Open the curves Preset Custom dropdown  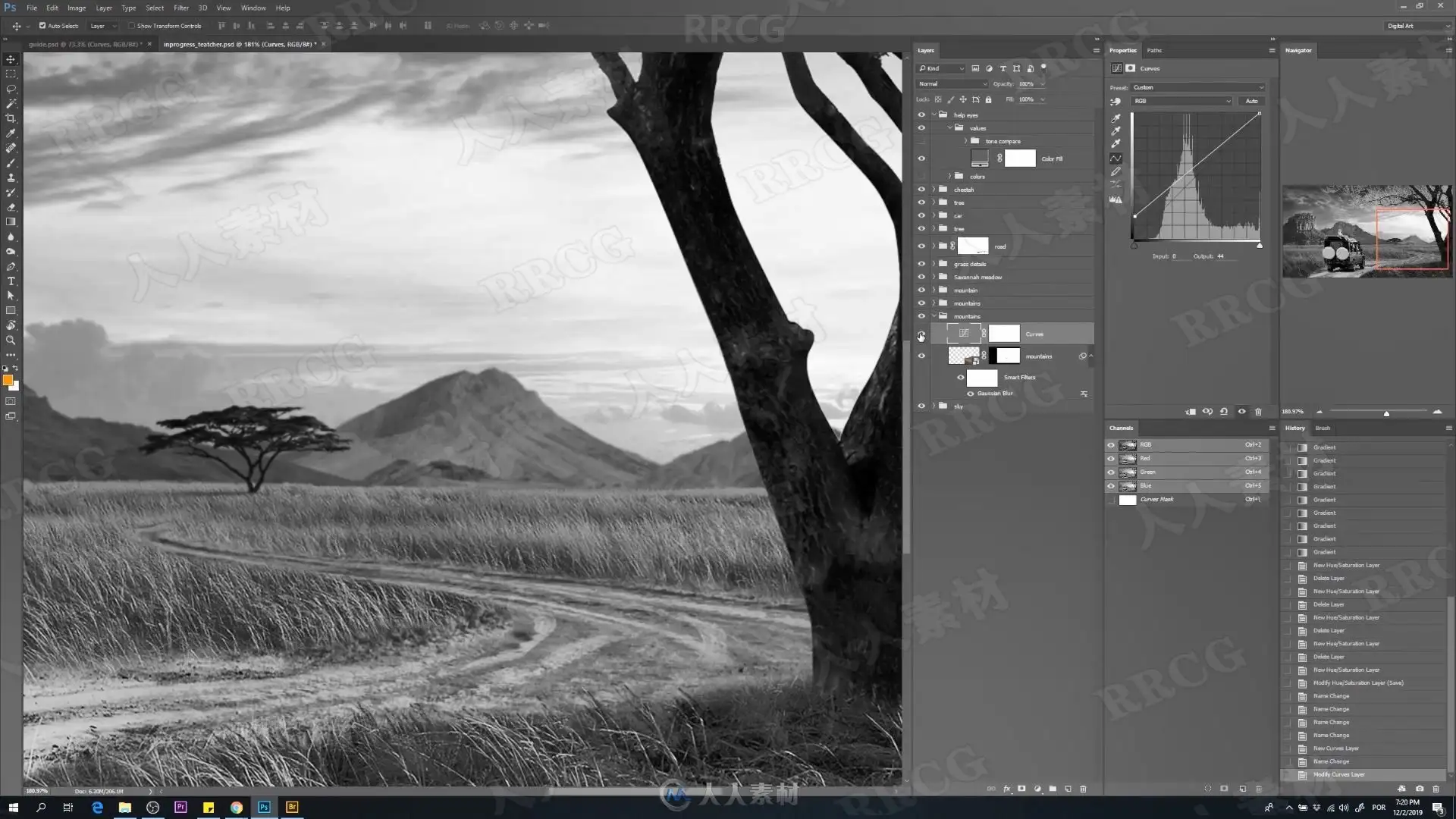coord(1197,87)
